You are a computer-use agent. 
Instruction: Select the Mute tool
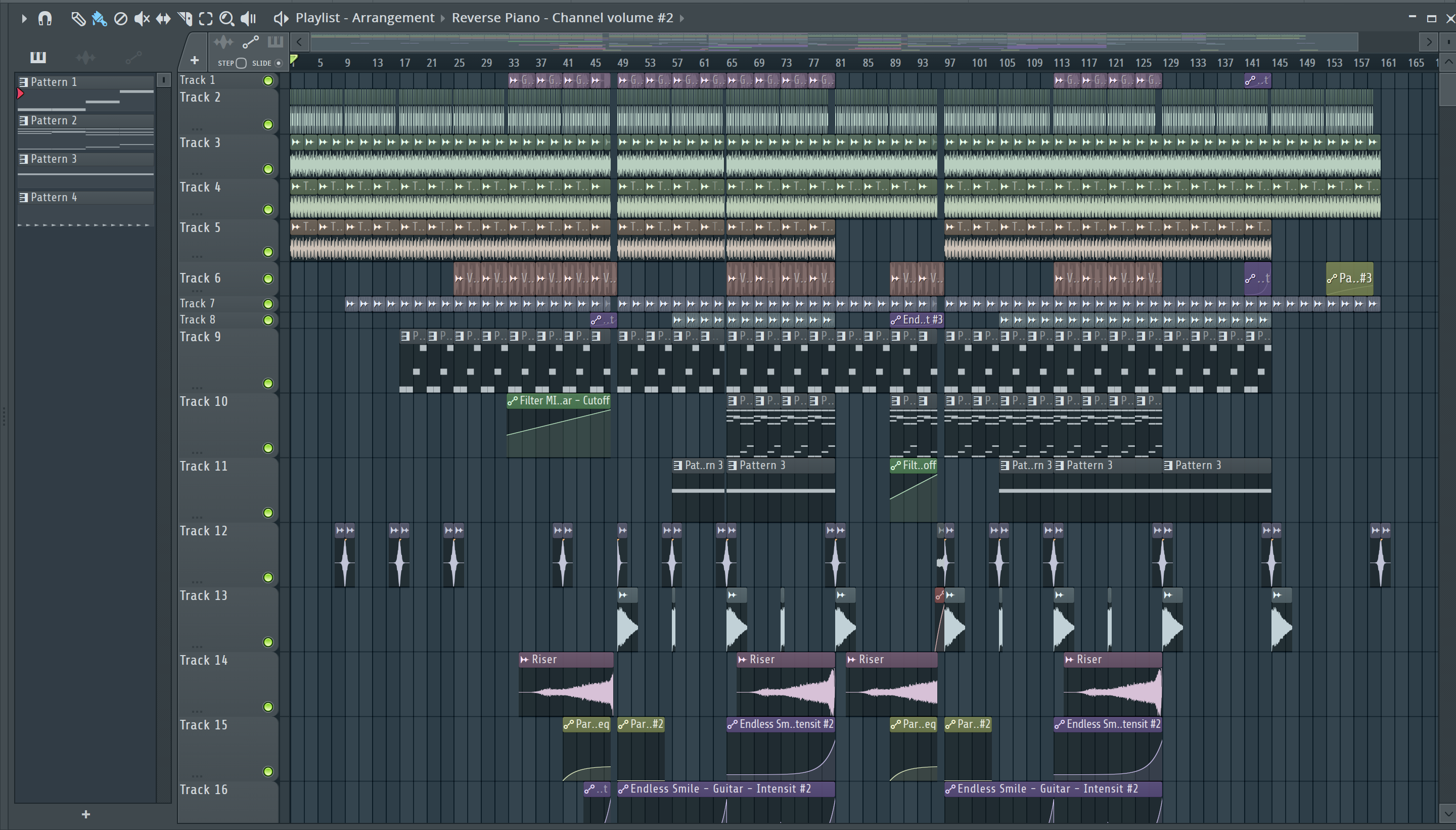(x=142, y=18)
